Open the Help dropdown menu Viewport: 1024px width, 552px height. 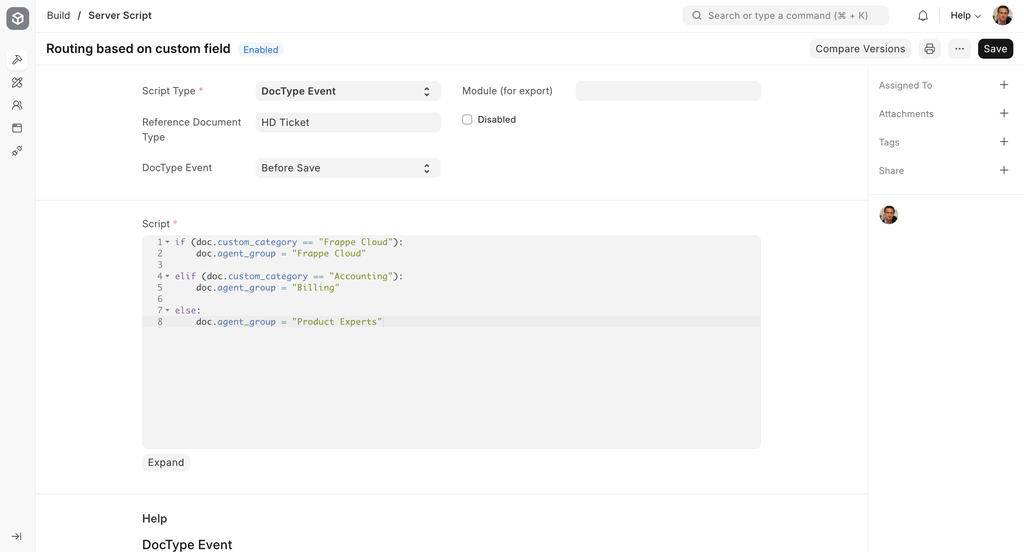point(965,16)
